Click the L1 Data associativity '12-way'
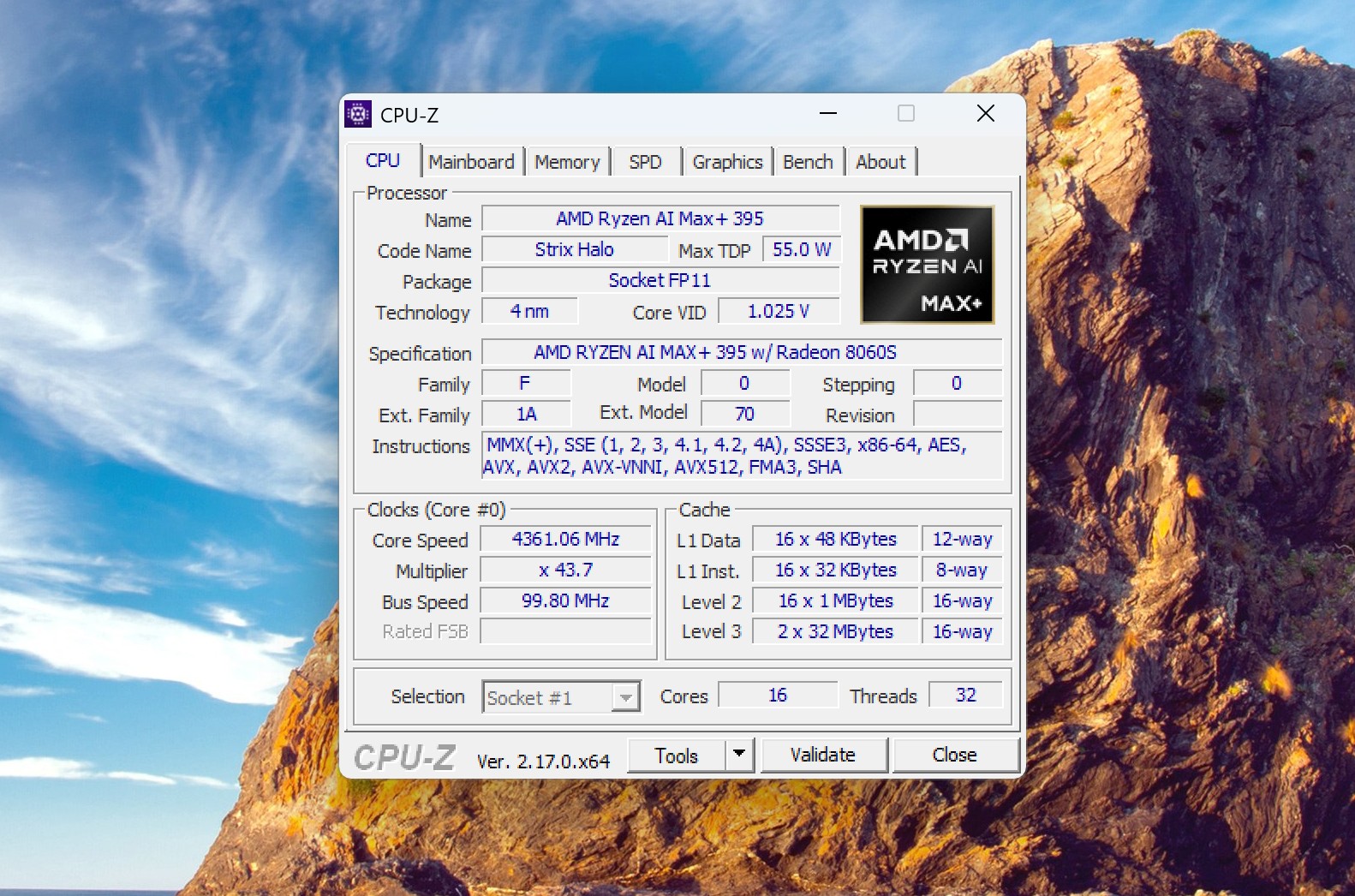The height and width of the screenshot is (896, 1355). click(962, 539)
